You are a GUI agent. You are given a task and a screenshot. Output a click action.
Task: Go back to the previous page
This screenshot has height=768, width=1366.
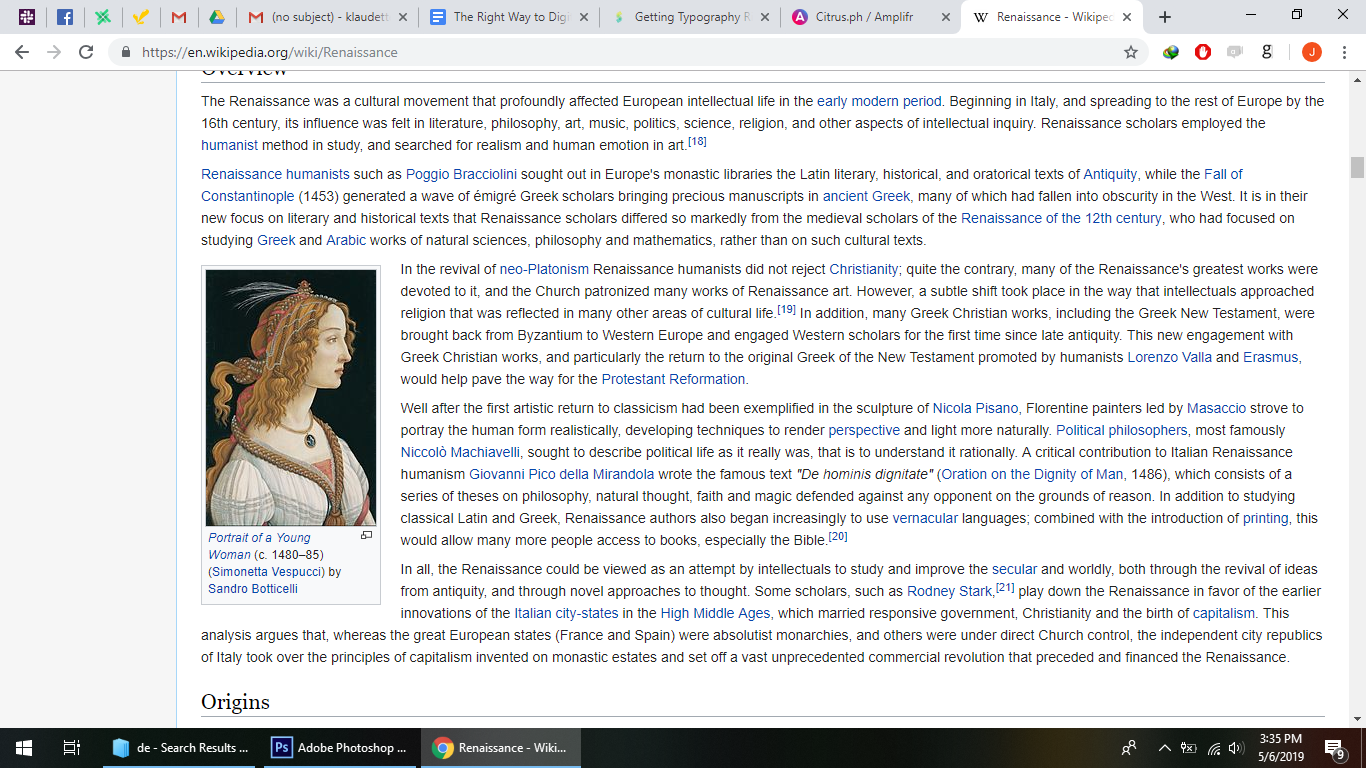pyautogui.click(x=22, y=52)
